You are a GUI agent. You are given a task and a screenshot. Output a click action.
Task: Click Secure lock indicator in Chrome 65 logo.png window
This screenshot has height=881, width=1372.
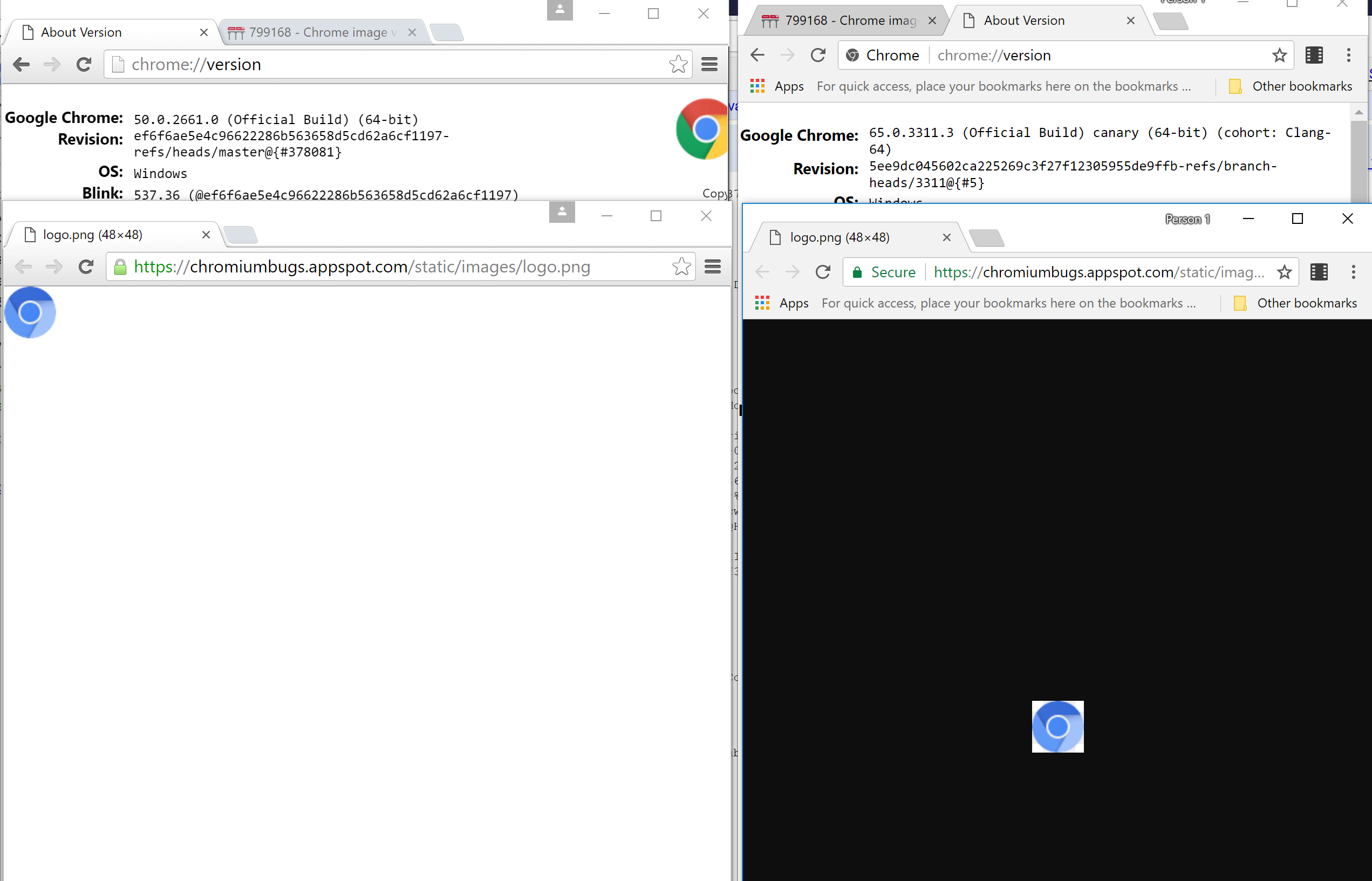pos(884,272)
